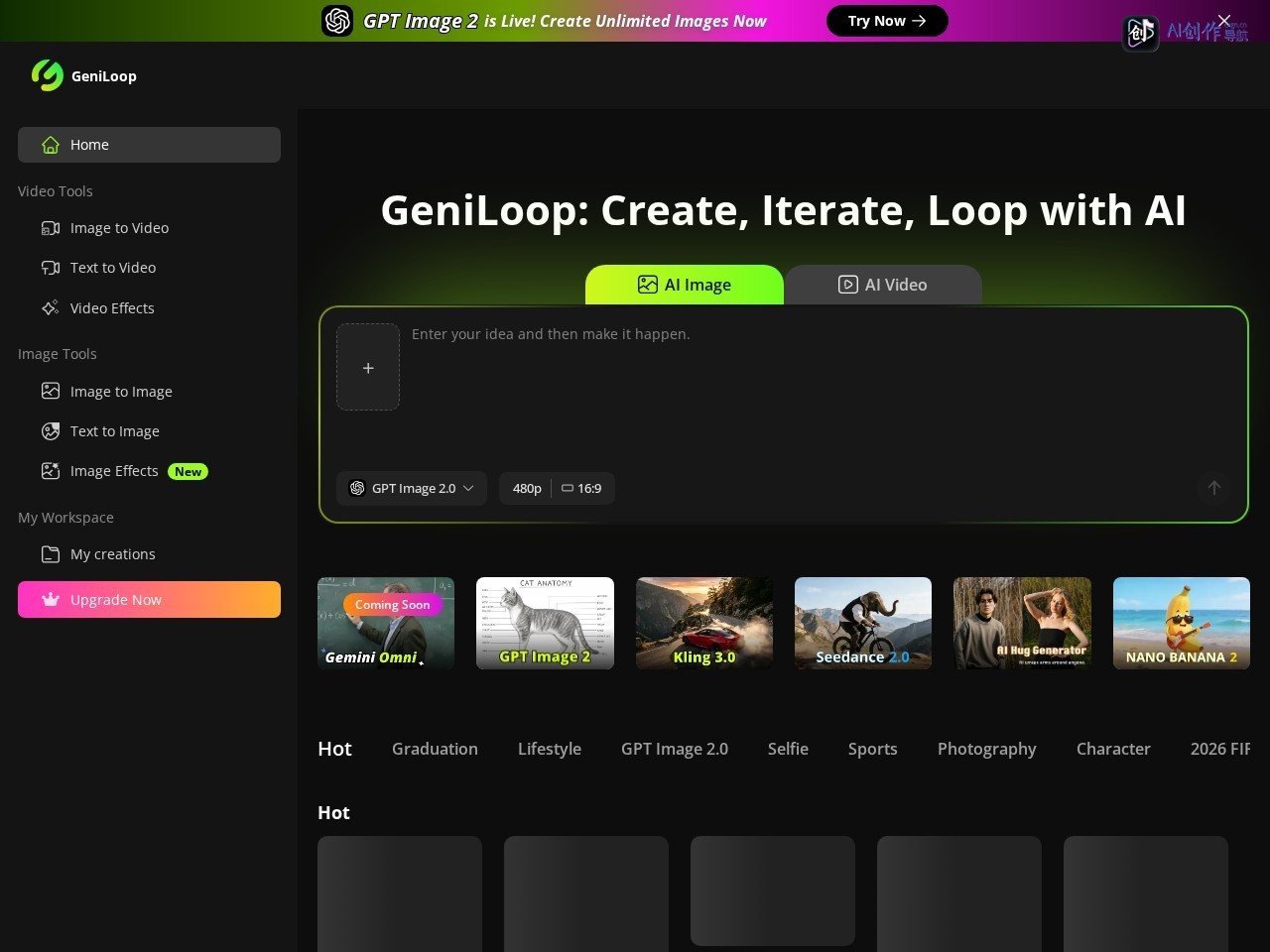Select the Selfie category tab
Image resolution: width=1270 pixels, height=952 pixels.
click(x=788, y=749)
